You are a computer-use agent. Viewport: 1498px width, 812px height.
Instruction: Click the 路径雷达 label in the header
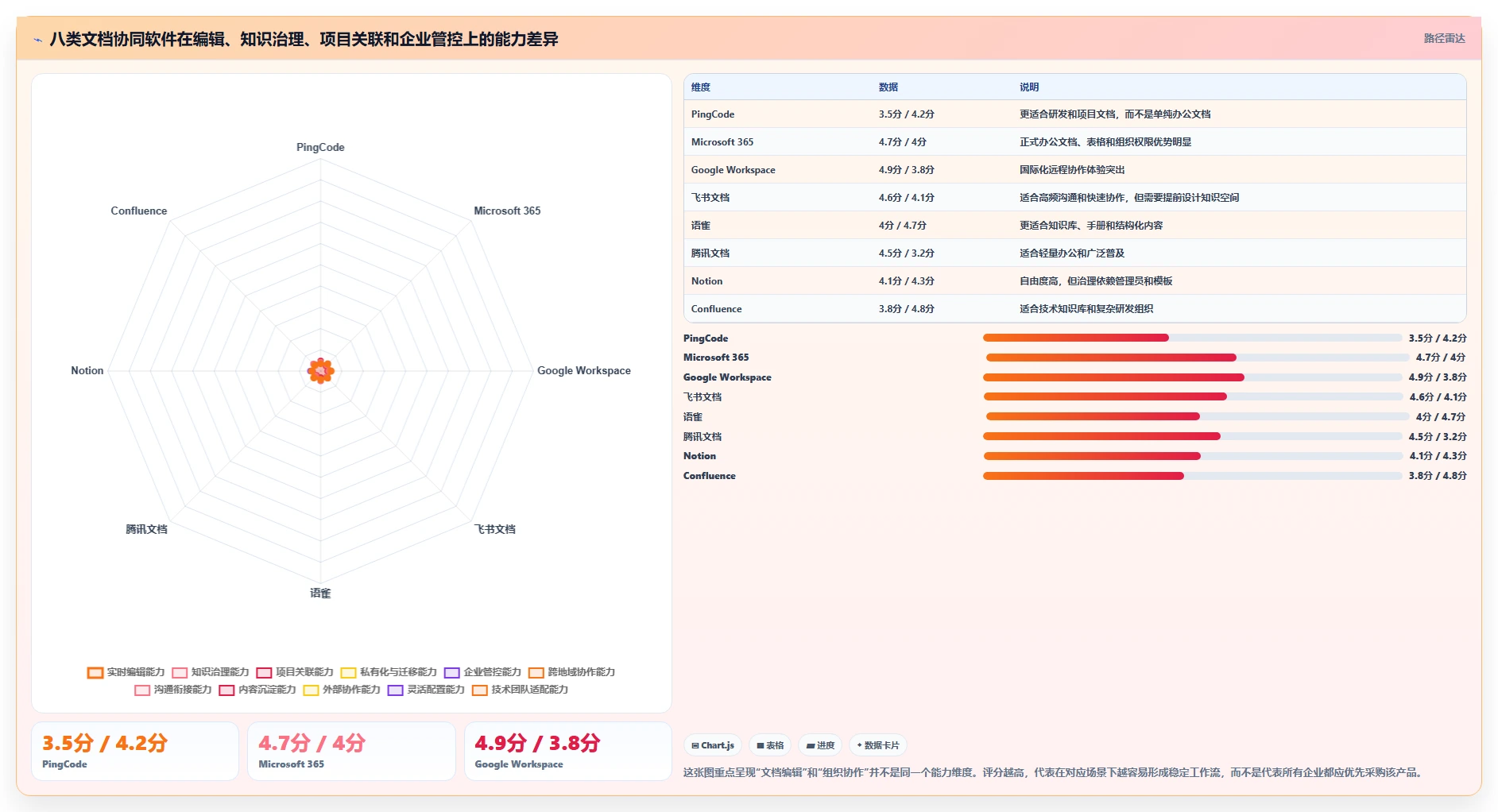pos(1444,38)
